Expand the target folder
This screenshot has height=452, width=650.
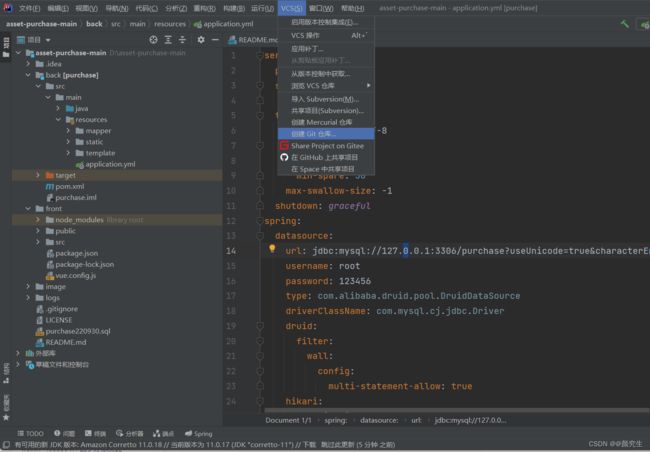38,175
